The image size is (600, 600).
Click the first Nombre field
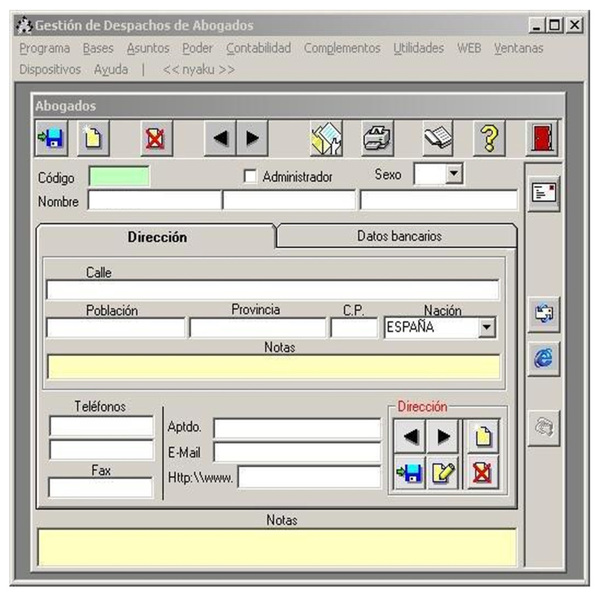(x=154, y=200)
